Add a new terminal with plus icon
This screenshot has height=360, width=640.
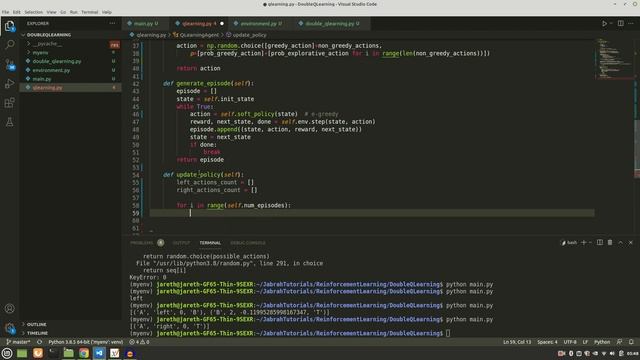coord(583,242)
